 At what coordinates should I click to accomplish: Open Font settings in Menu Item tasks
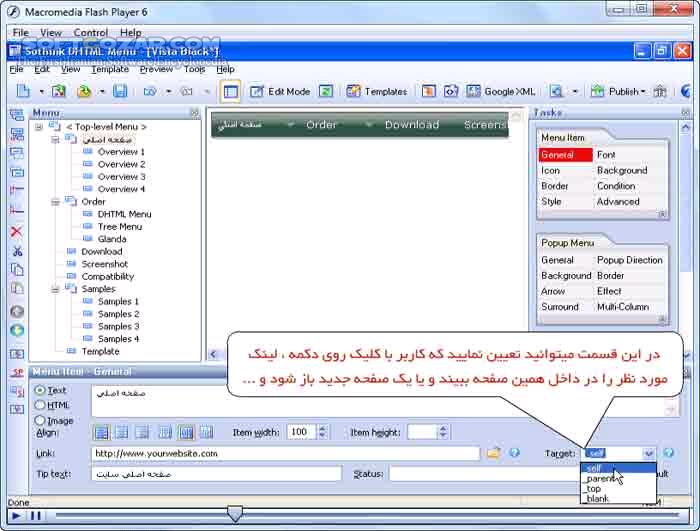(x=606, y=155)
